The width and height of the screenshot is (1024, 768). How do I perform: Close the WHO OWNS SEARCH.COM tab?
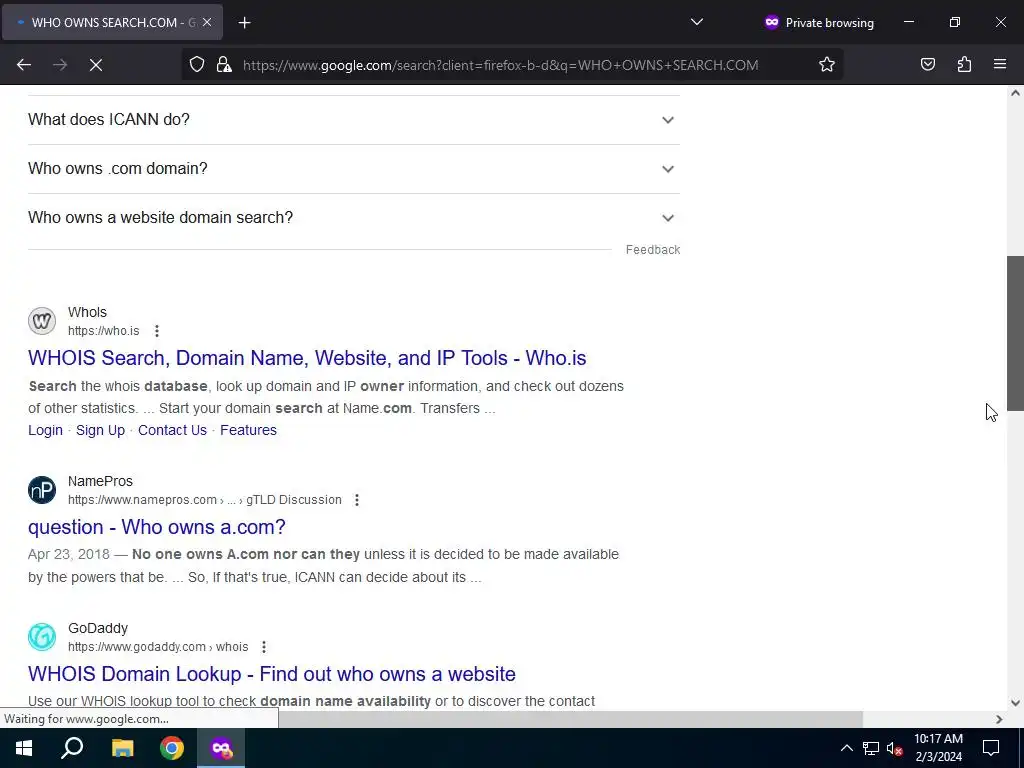tap(206, 22)
